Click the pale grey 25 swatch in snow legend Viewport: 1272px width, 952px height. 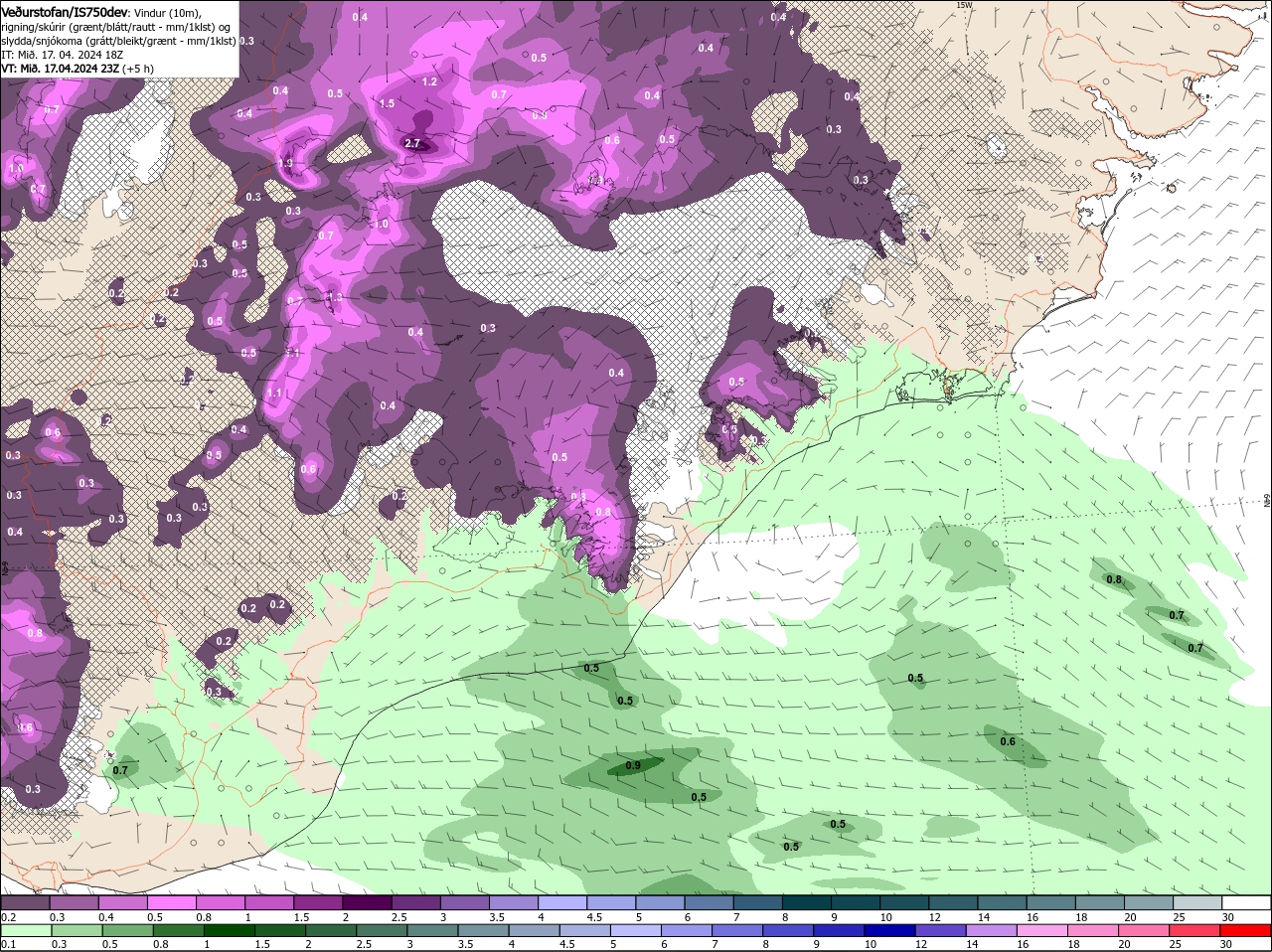click(x=1196, y=902)
